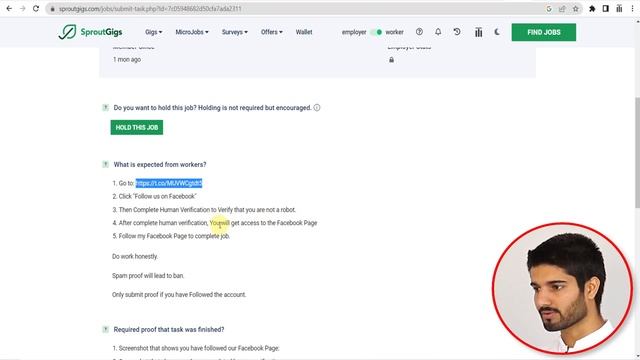Viewport: 640px width, 360px height.
Task: Expand the Gigs dropdown menu
Action: [x=153, y=32]
